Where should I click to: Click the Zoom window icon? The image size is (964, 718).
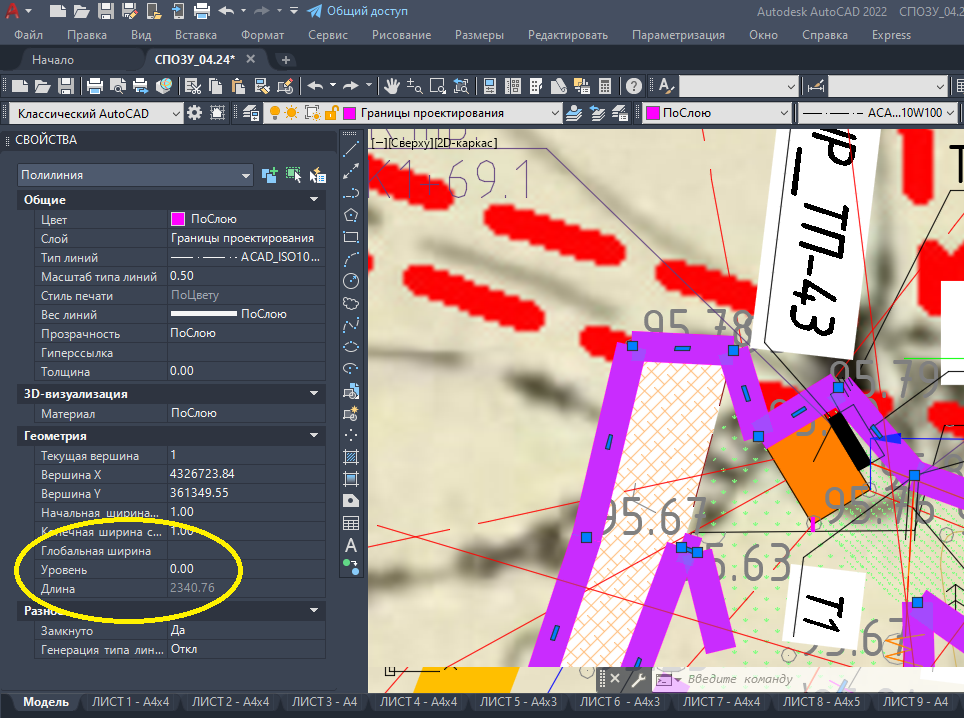(438, 87)
